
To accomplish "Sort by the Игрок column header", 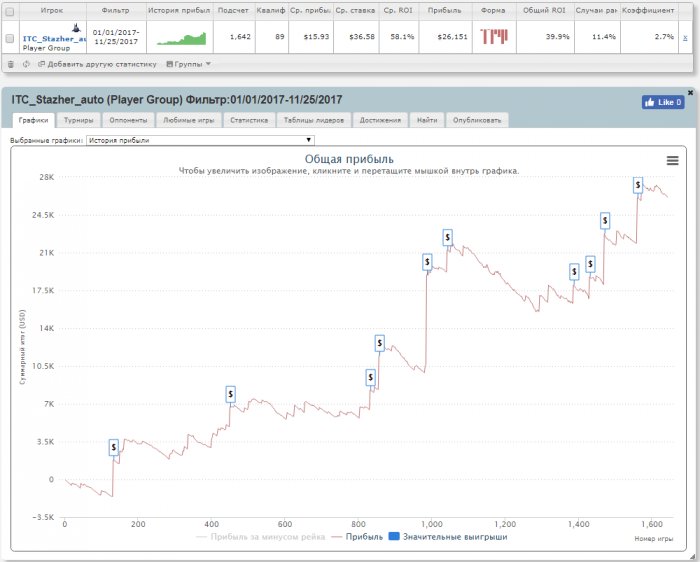I will 52,10.
